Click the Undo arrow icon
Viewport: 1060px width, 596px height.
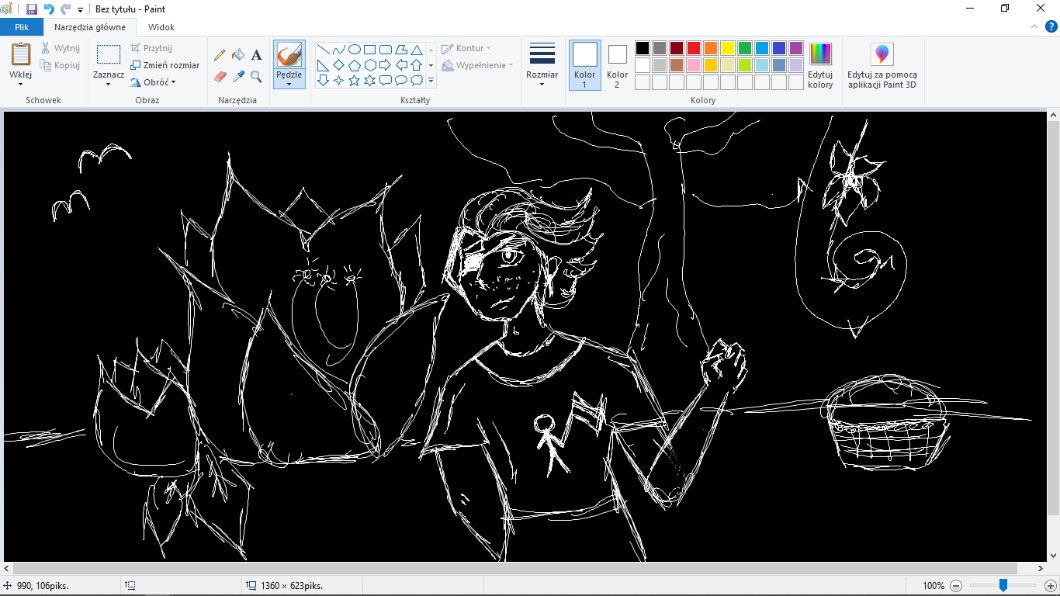point(49,9)
